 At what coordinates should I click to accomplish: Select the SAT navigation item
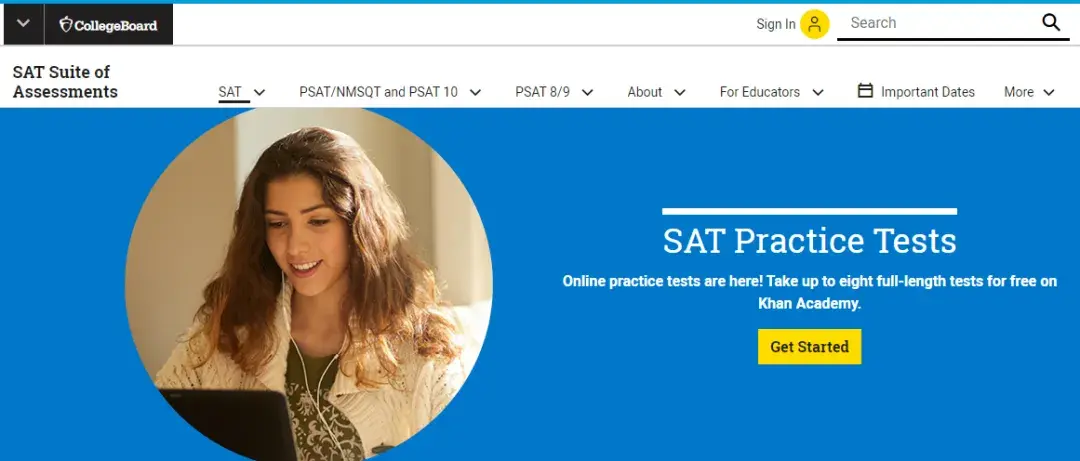(230, 92)
